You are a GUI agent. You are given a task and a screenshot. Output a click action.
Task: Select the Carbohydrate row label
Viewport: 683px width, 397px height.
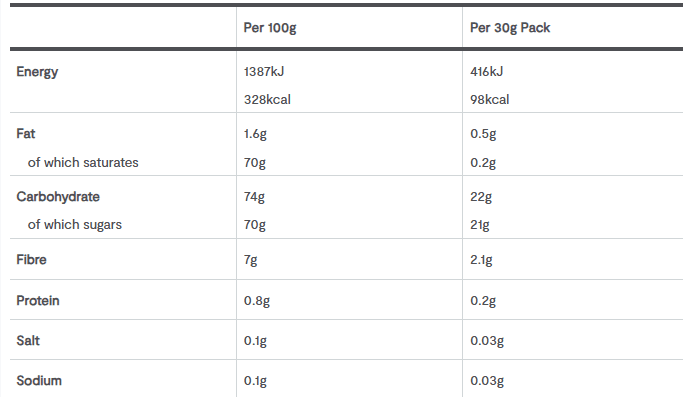pos(58,197)
